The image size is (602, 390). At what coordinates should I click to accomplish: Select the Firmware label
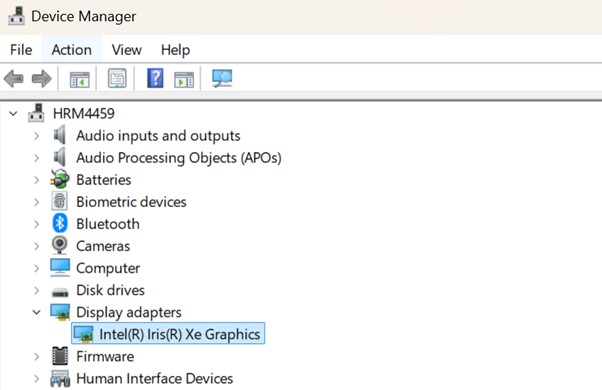click(x=105, y=357)
